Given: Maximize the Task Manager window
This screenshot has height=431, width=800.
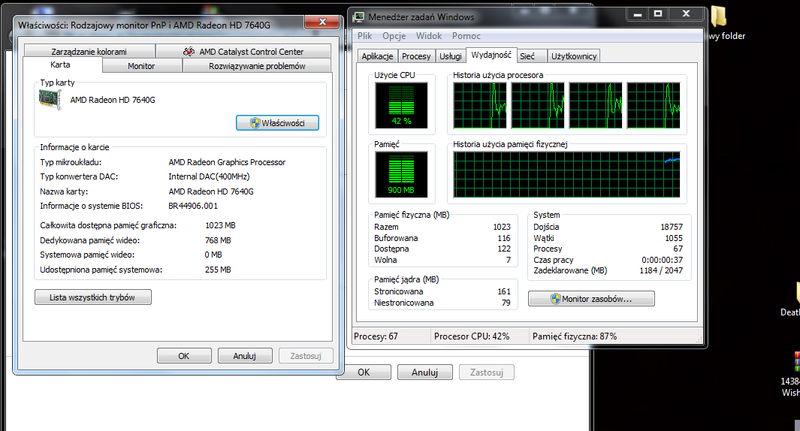Looking at the screenshot, I should pos(658,15).
